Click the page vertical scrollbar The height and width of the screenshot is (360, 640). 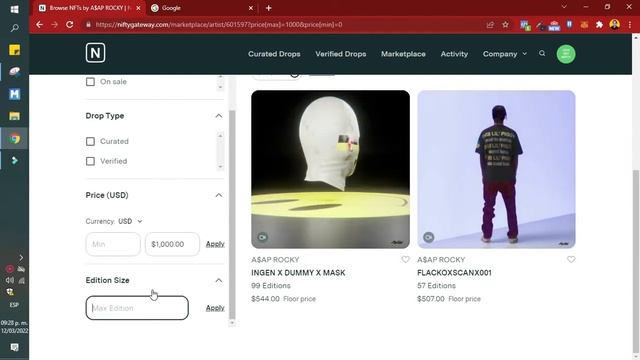coord(636,261)
